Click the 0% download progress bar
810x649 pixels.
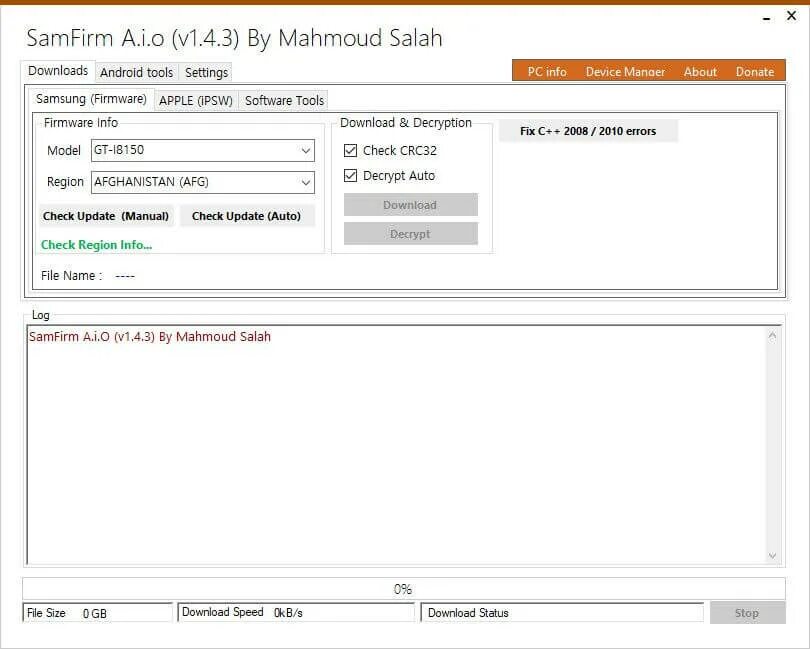[x=403, y=589]
